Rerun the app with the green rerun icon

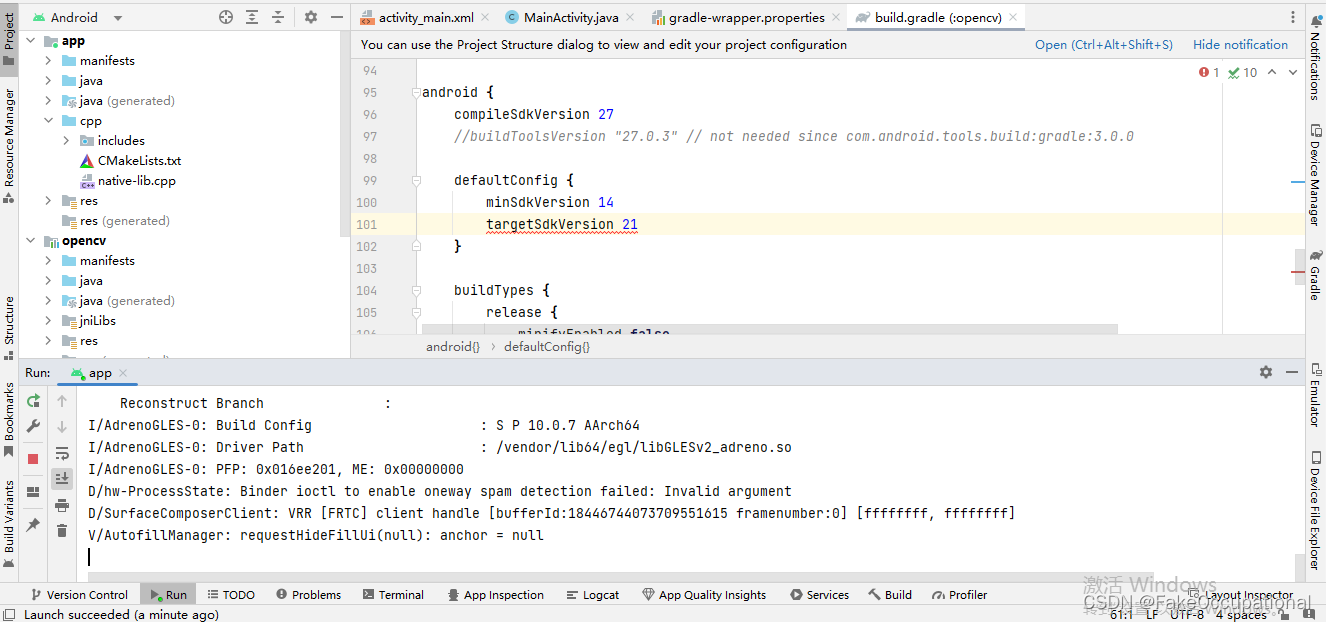(x=33, y=401)
